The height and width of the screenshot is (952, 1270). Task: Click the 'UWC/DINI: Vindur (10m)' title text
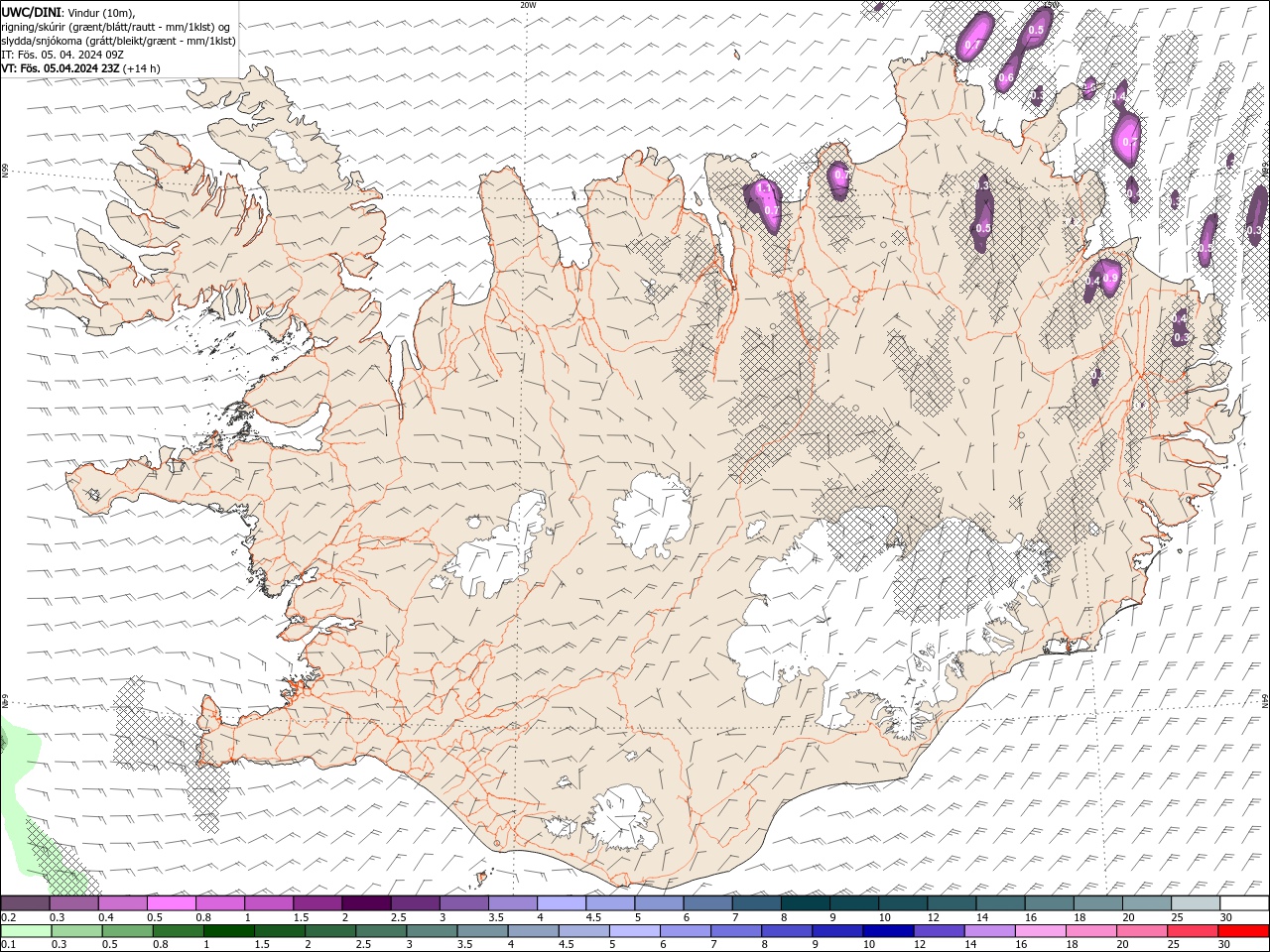point(68,12)
